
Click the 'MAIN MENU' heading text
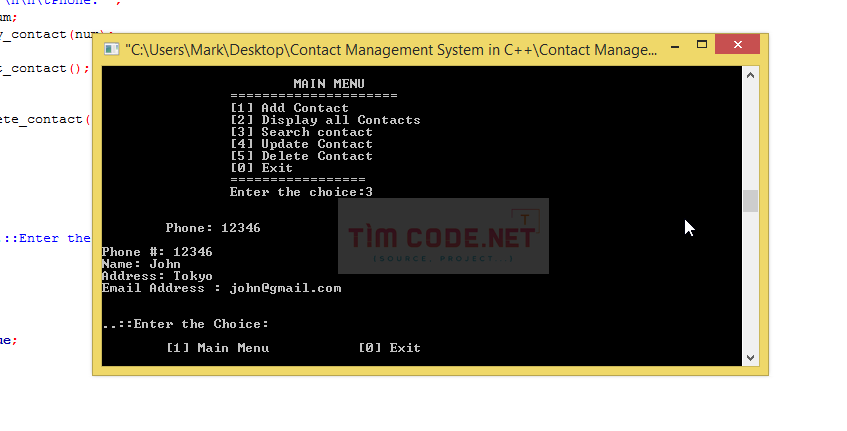tap(329, 84)
